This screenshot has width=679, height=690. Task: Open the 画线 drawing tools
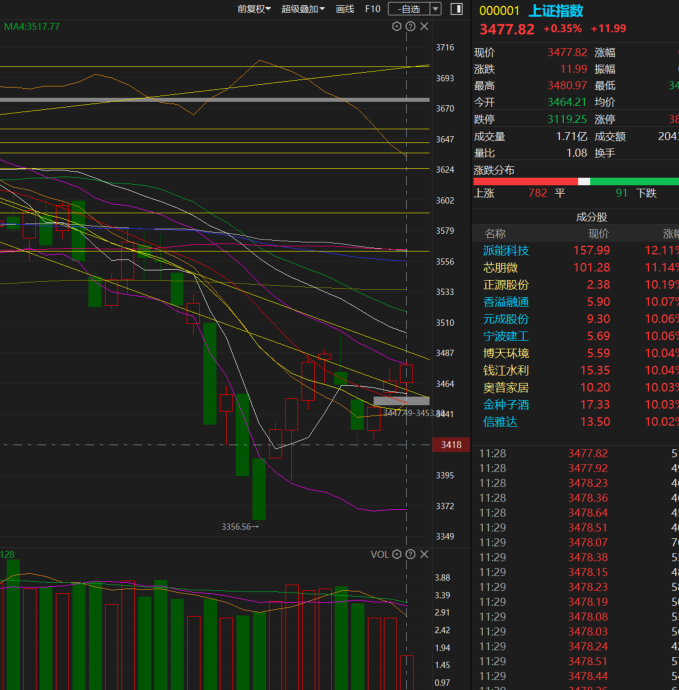pos(345,9)
